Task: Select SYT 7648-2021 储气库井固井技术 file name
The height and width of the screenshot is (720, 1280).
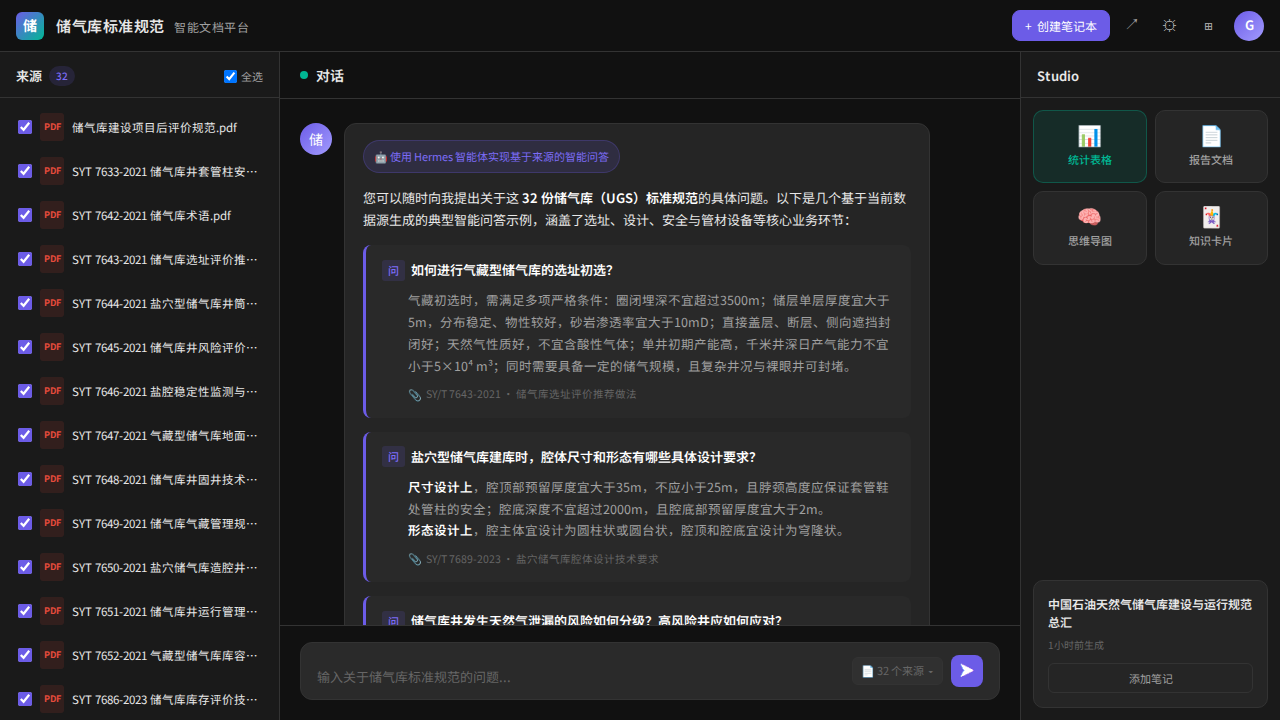Action: (x=164, y=479)
